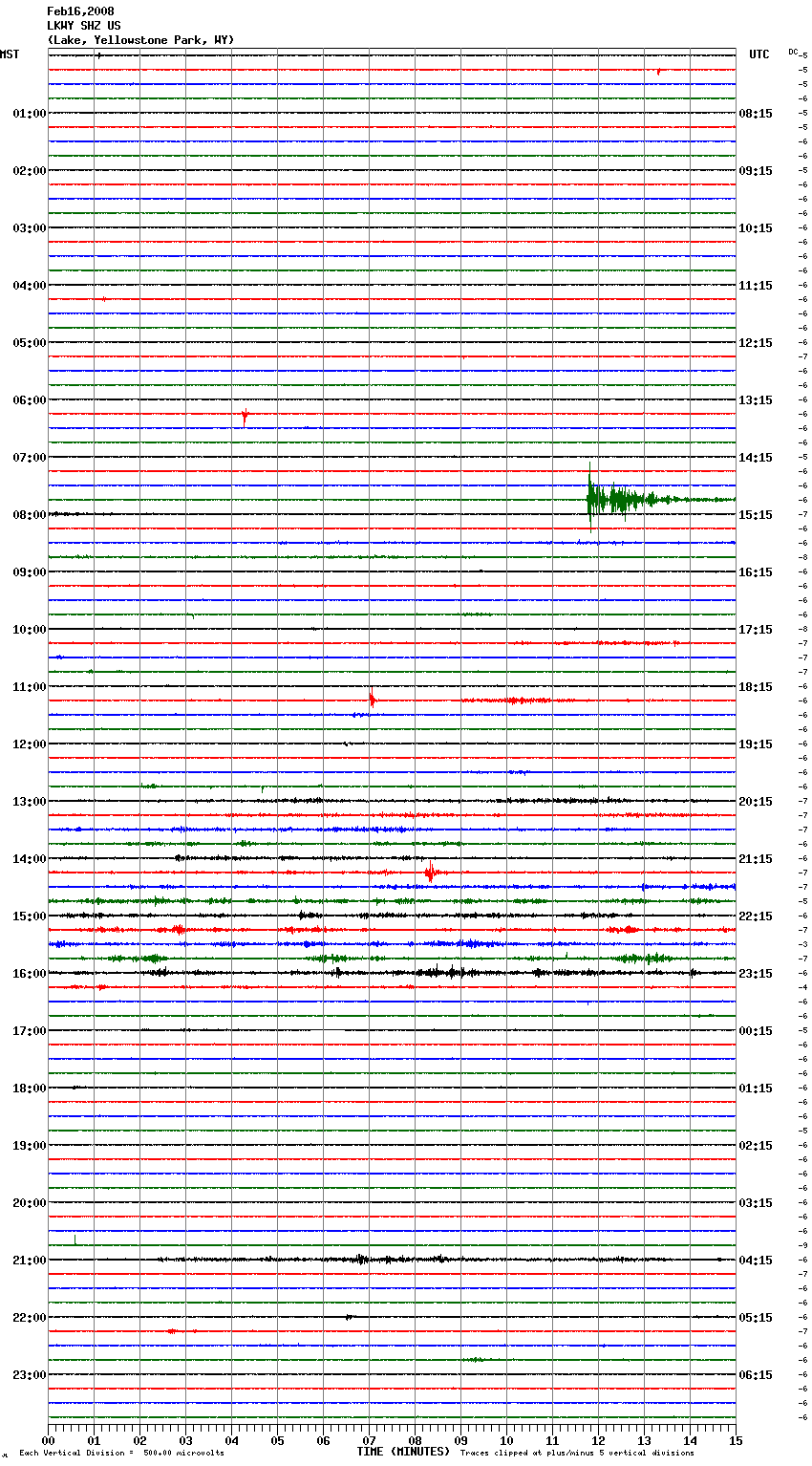Image resolution: width=812 pixels, height=1466 pixels.
Task: Click the 'MST' timezone label
Action: pyautogui.click(x=10, y=54)
